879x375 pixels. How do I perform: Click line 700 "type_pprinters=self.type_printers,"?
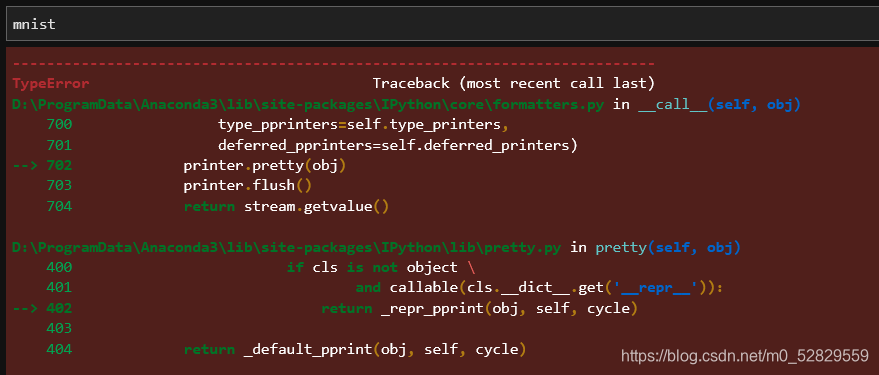point(363,125)
